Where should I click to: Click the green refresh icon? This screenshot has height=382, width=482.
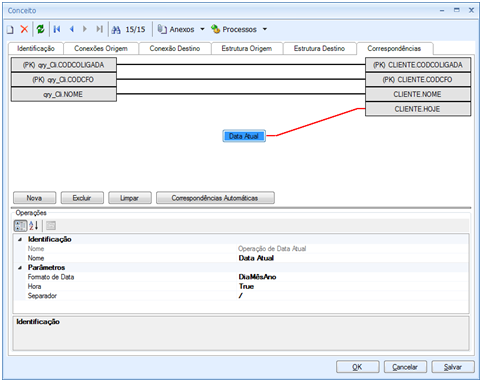coord(40,29)
